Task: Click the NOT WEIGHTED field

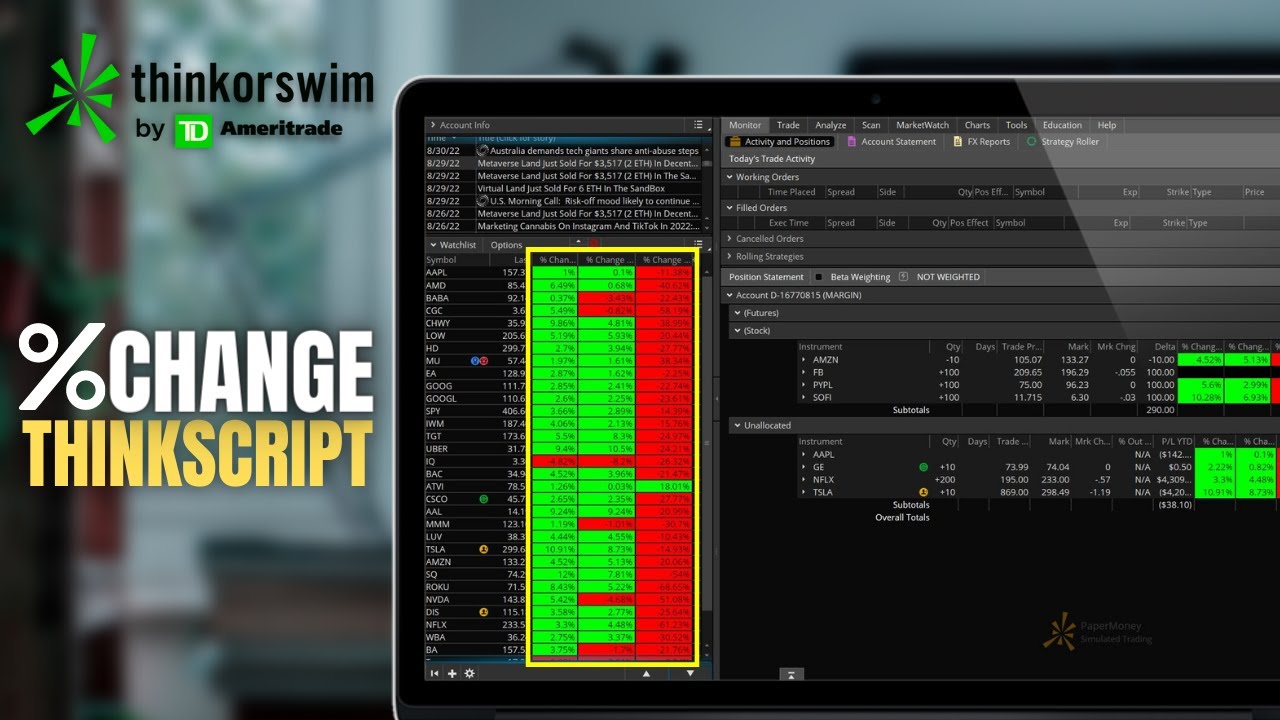Action: click(x=948, y=277)
